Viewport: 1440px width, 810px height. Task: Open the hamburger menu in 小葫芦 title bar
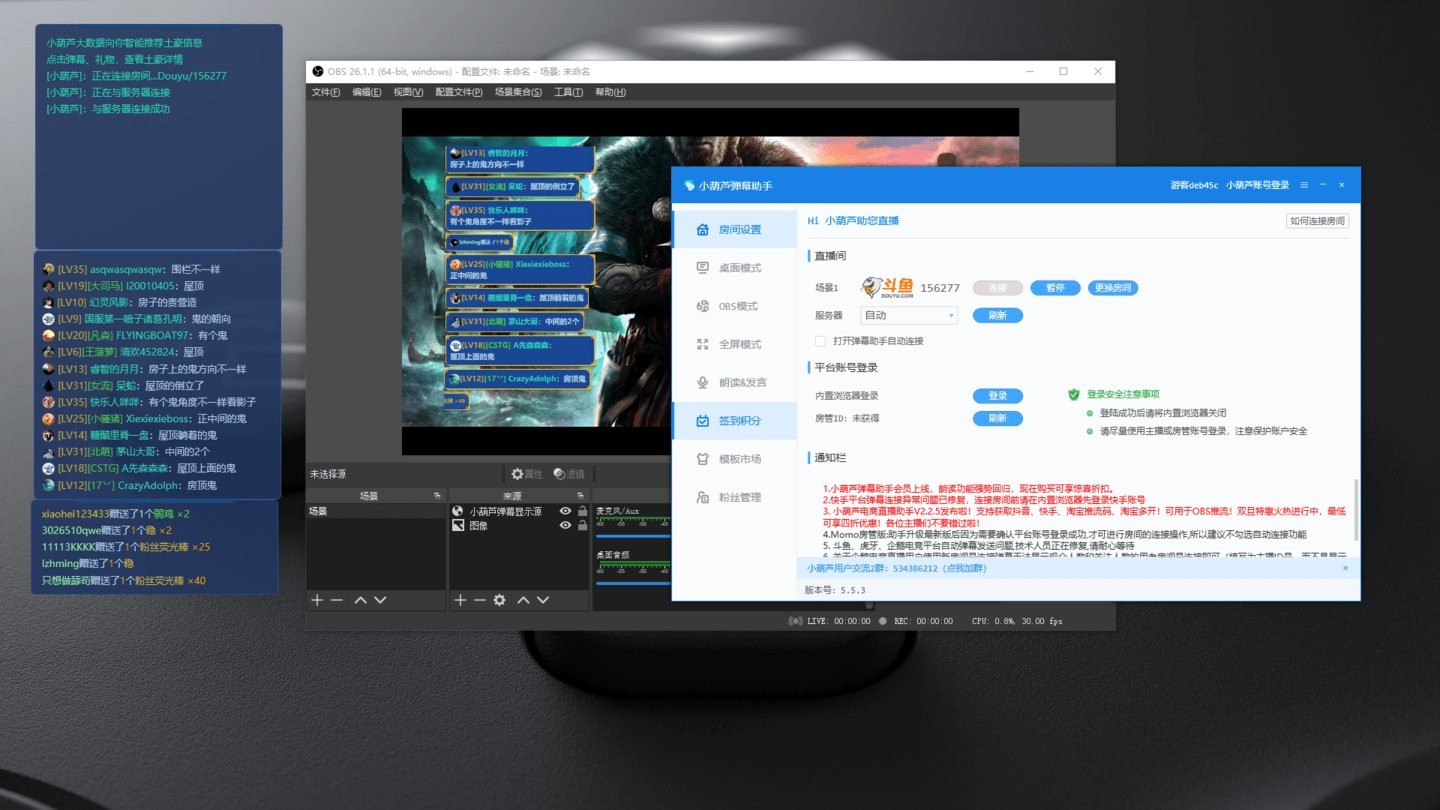click(x=1304, y=185)
